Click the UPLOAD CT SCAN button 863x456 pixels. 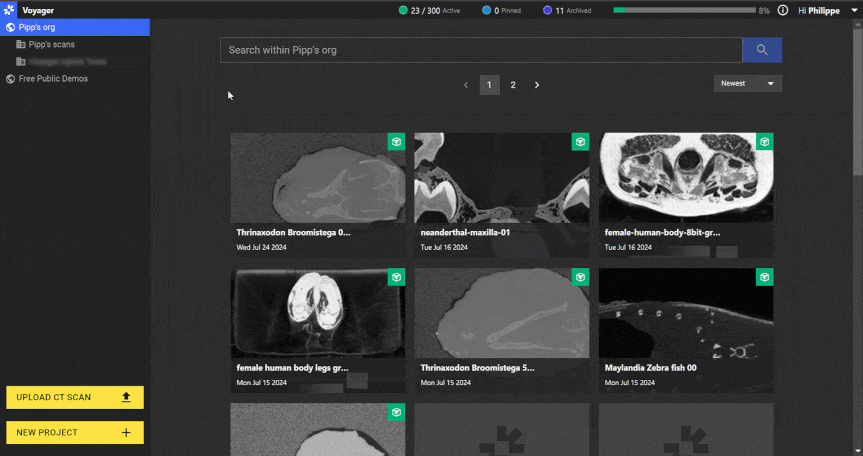(75, 397)
